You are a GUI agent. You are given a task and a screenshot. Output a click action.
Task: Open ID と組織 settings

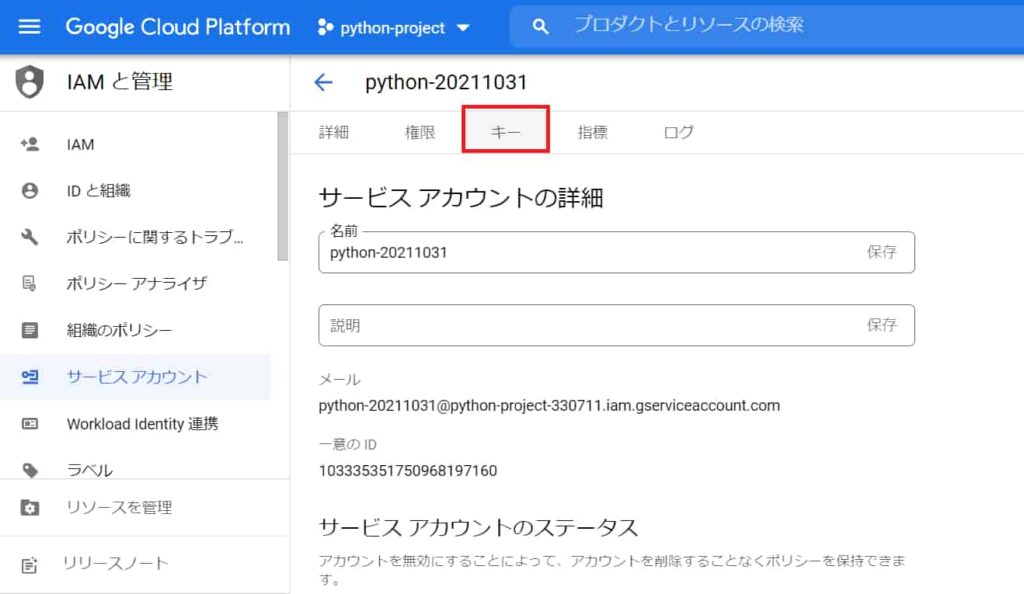97,191
